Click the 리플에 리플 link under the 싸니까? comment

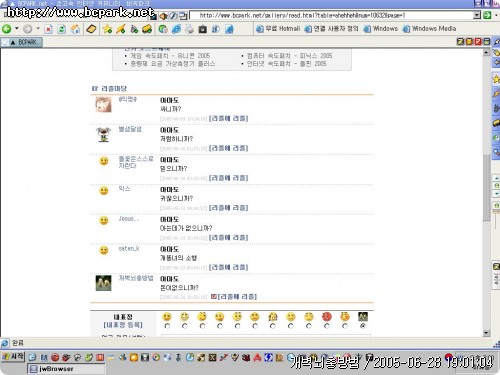pyautogui.click(x=228, y=118)
